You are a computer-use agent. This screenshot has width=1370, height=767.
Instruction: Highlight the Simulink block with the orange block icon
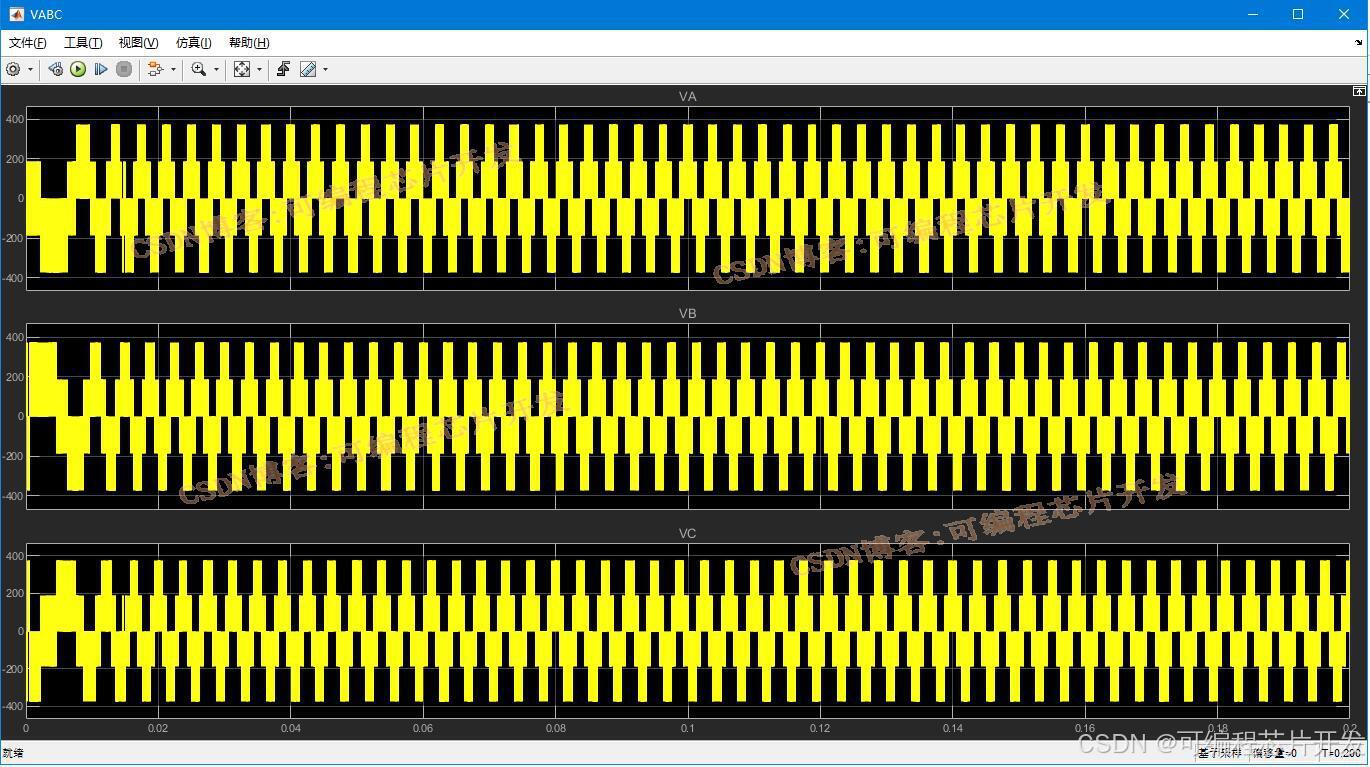click(156, 69)
